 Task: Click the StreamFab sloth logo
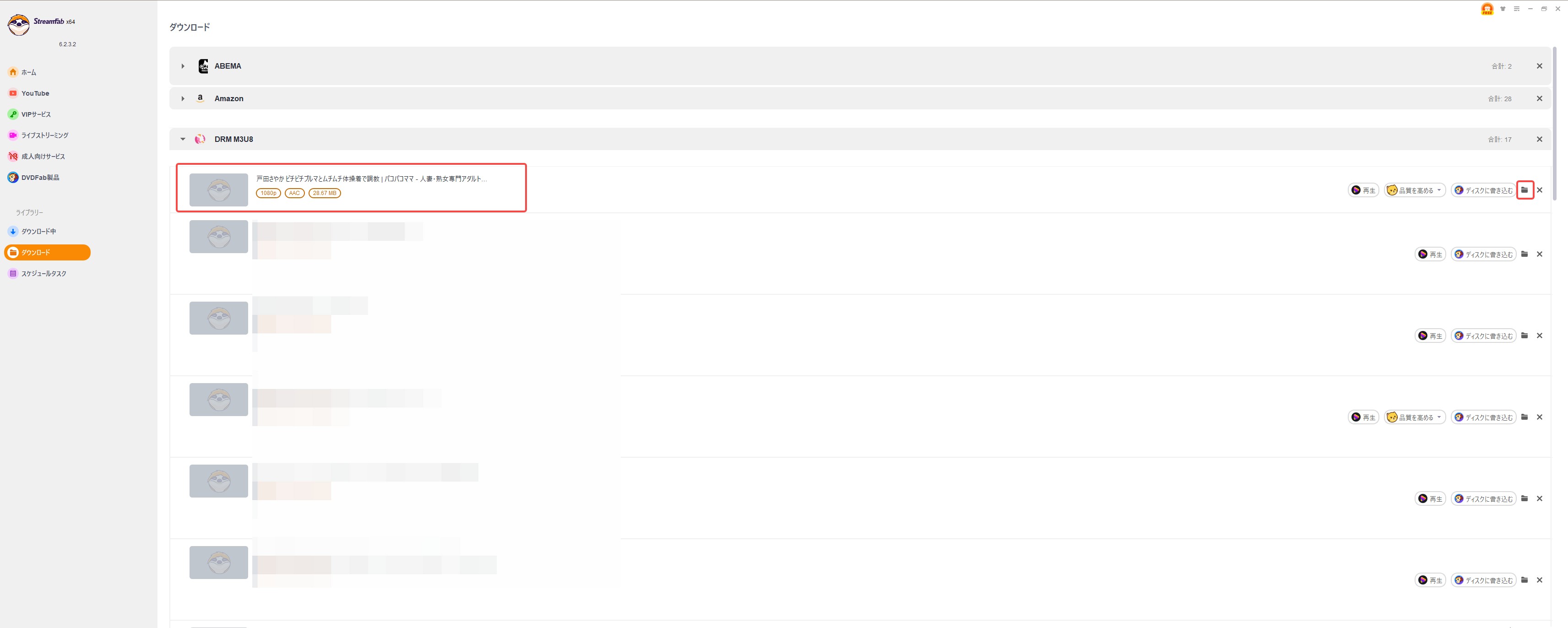[18, 25]
